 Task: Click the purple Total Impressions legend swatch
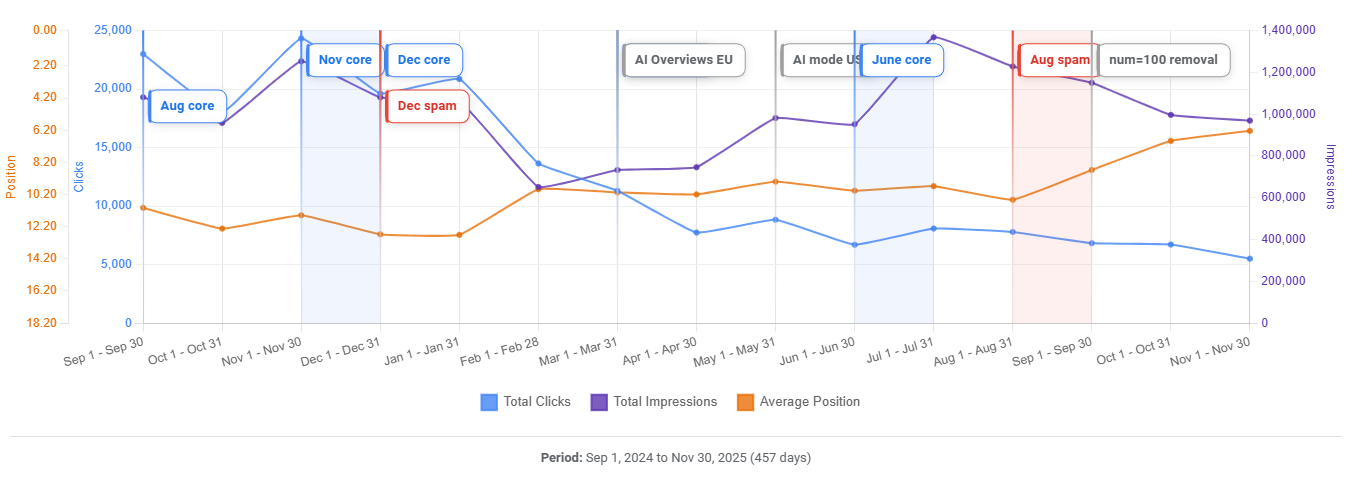click(599, 402)
